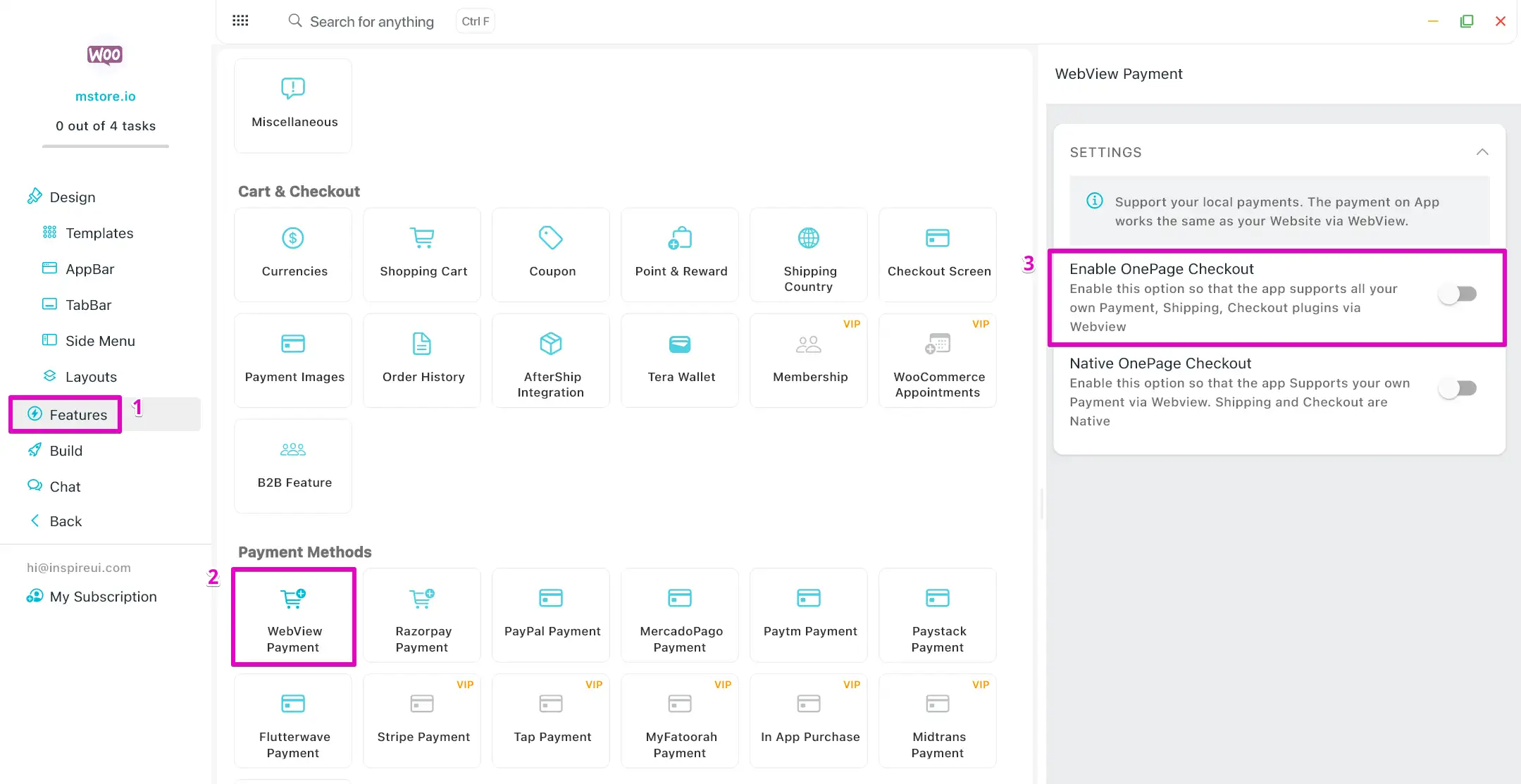Open the Currencies feature card
This screenshot has height=784, width=1521.
[x=293, y=254]
